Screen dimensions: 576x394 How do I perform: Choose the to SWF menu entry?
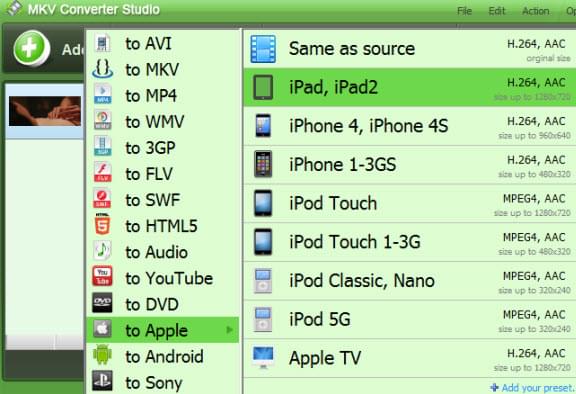coord(163,200)
